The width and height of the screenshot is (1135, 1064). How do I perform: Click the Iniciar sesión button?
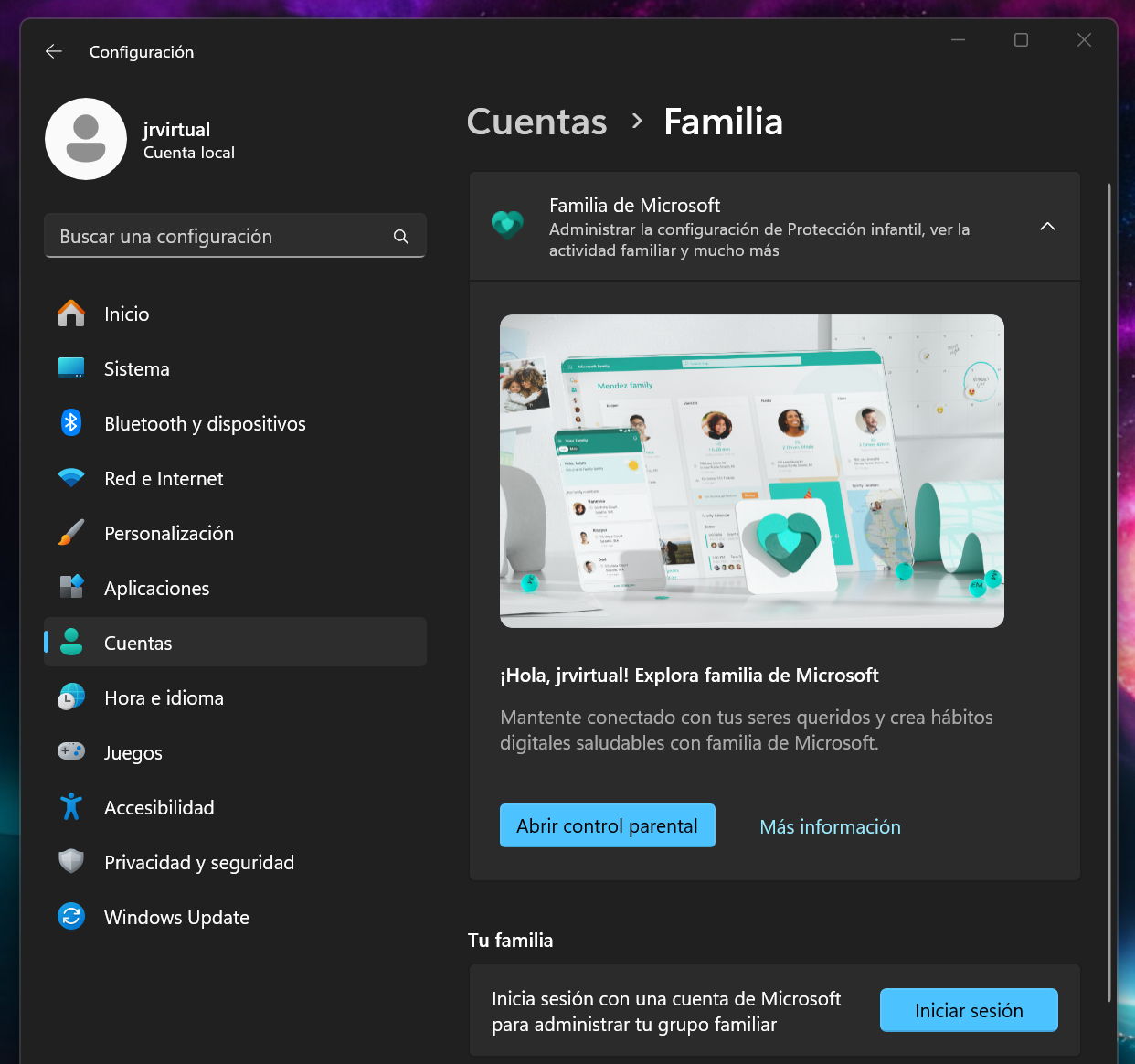pos(968,1010)
